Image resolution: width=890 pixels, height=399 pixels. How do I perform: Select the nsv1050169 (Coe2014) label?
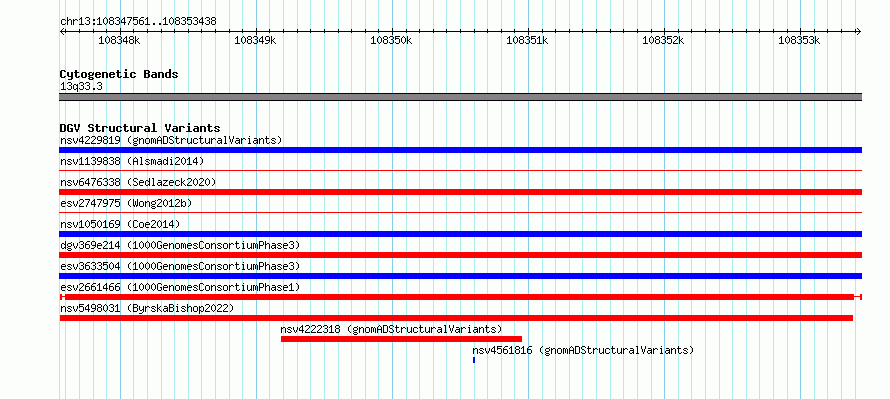click(x=120, y=224)
